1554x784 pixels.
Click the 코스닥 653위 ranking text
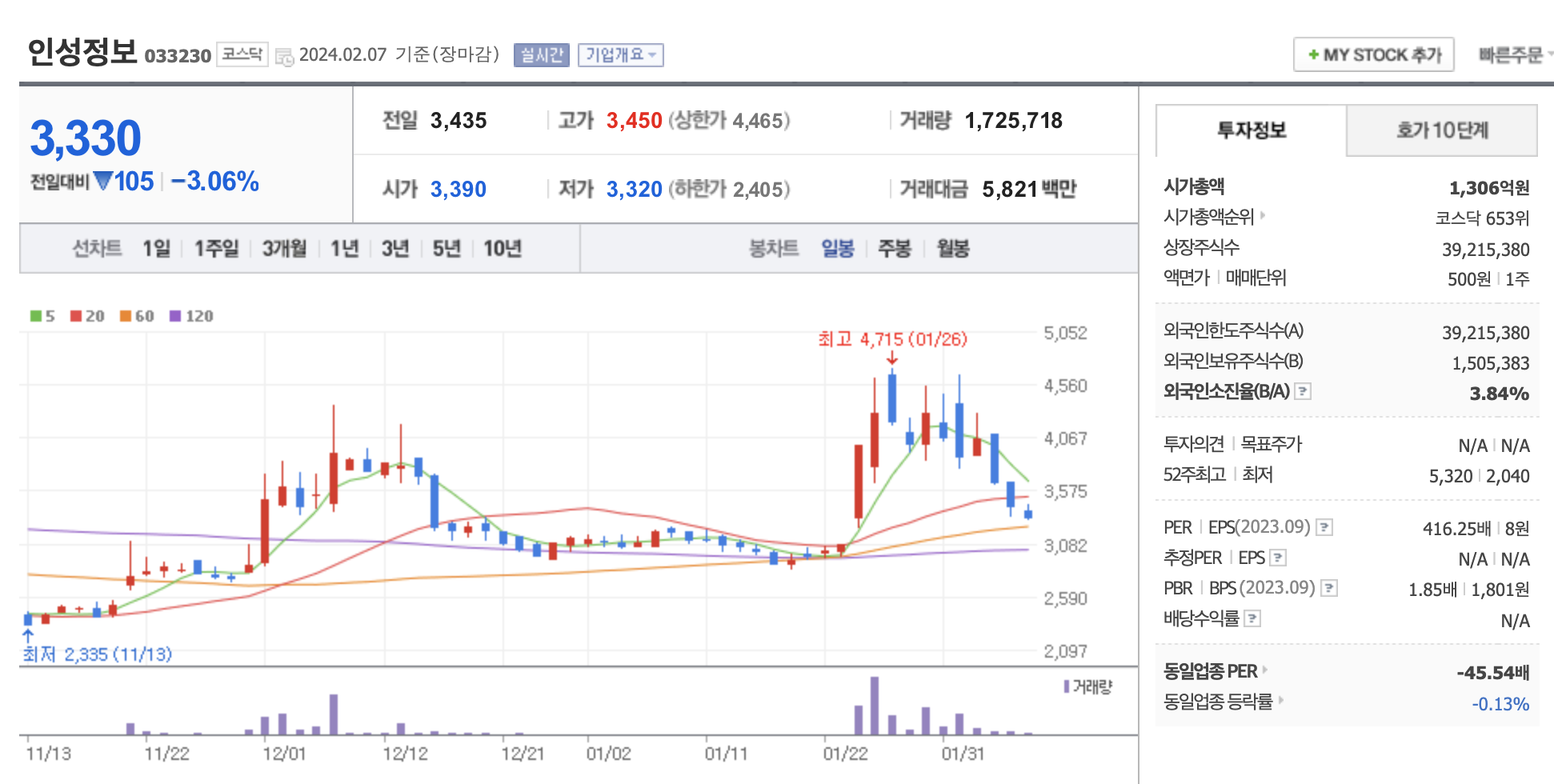click(1482, 218)
